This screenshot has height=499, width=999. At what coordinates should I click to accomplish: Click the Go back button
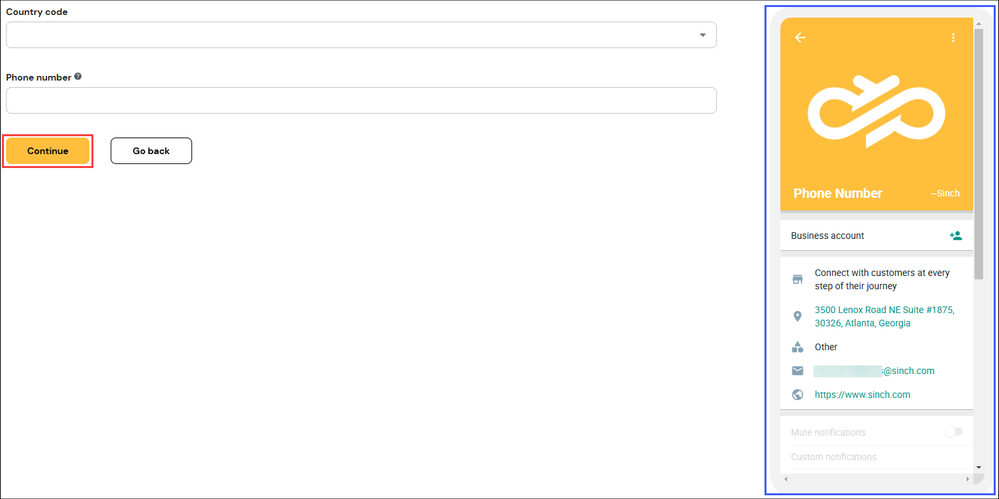pos(151,151)
